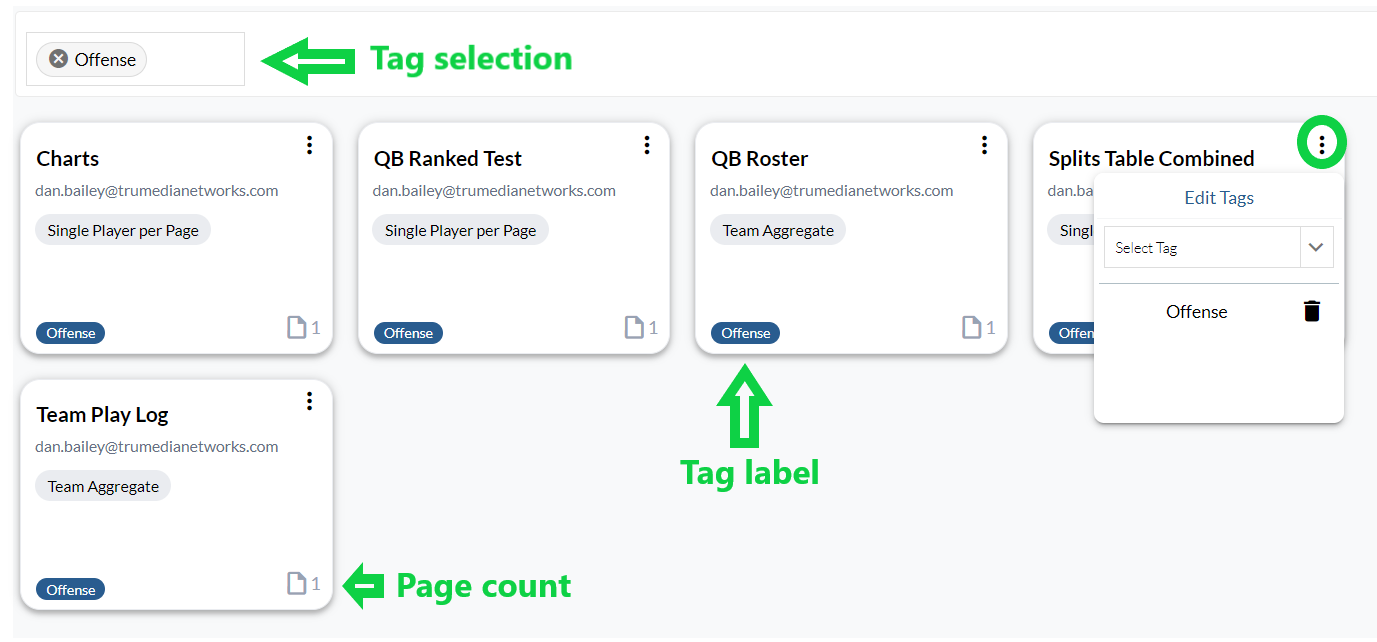Click the Offense tag on Team Play Log card
The height and width of the screenshot is (642, 1377).
(71, 590)
